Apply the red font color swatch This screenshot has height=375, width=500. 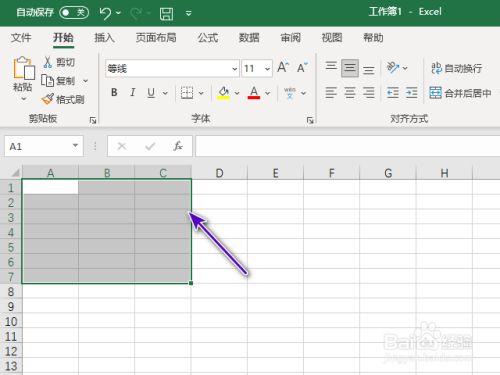point(254,92)
